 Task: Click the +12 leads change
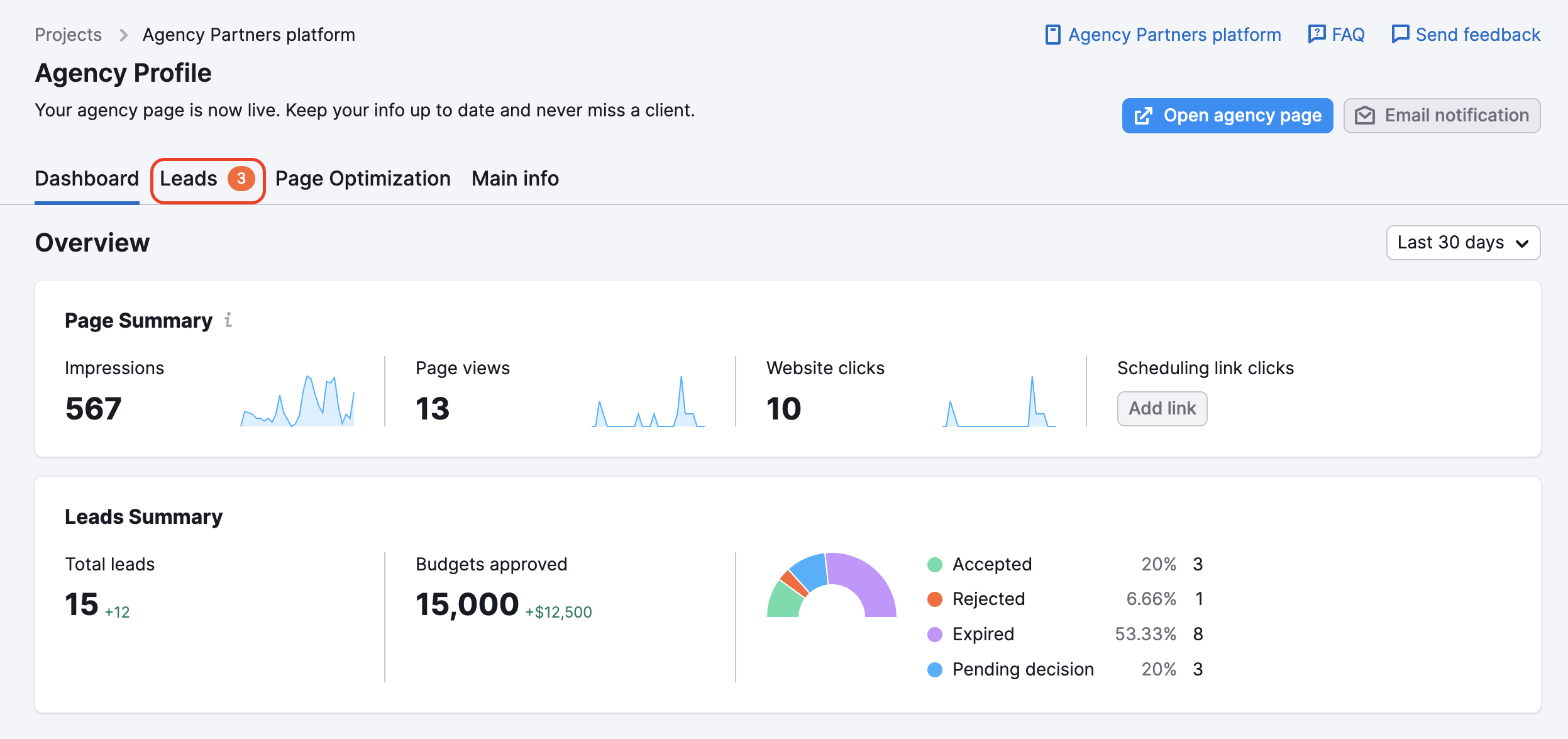(x=117, y=612)
